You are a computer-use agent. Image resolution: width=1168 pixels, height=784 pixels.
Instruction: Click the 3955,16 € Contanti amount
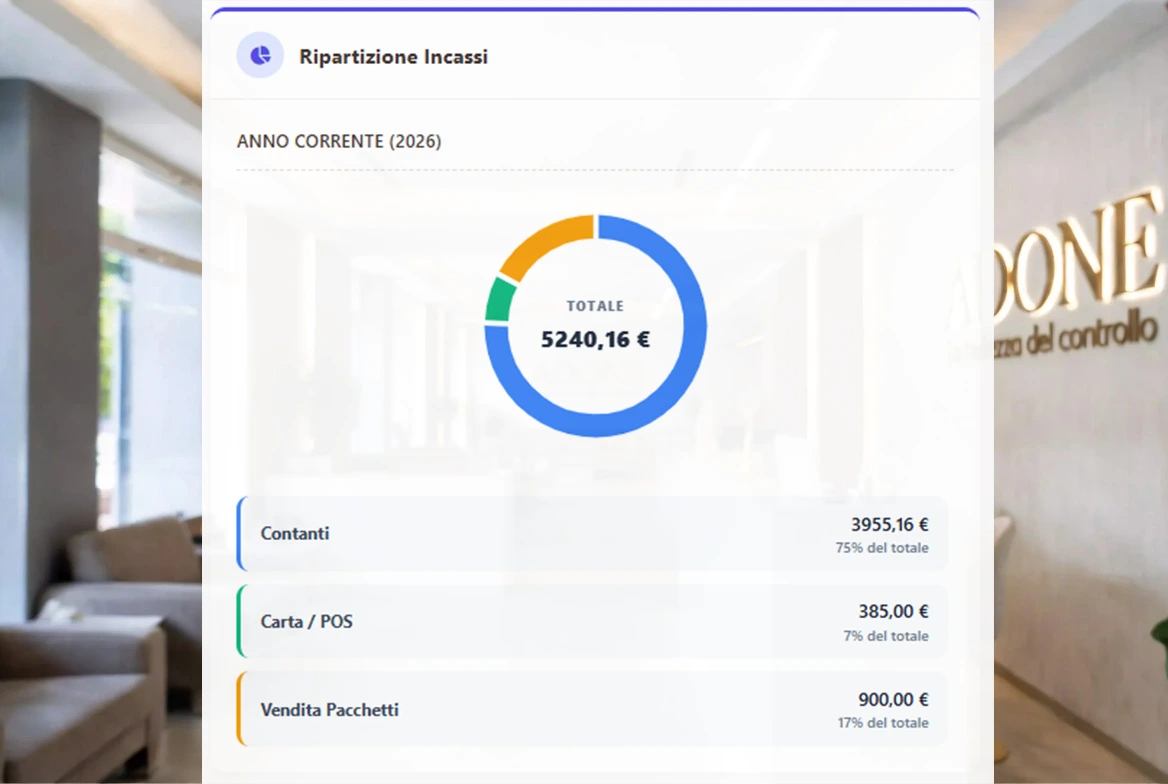click(889, 524)
